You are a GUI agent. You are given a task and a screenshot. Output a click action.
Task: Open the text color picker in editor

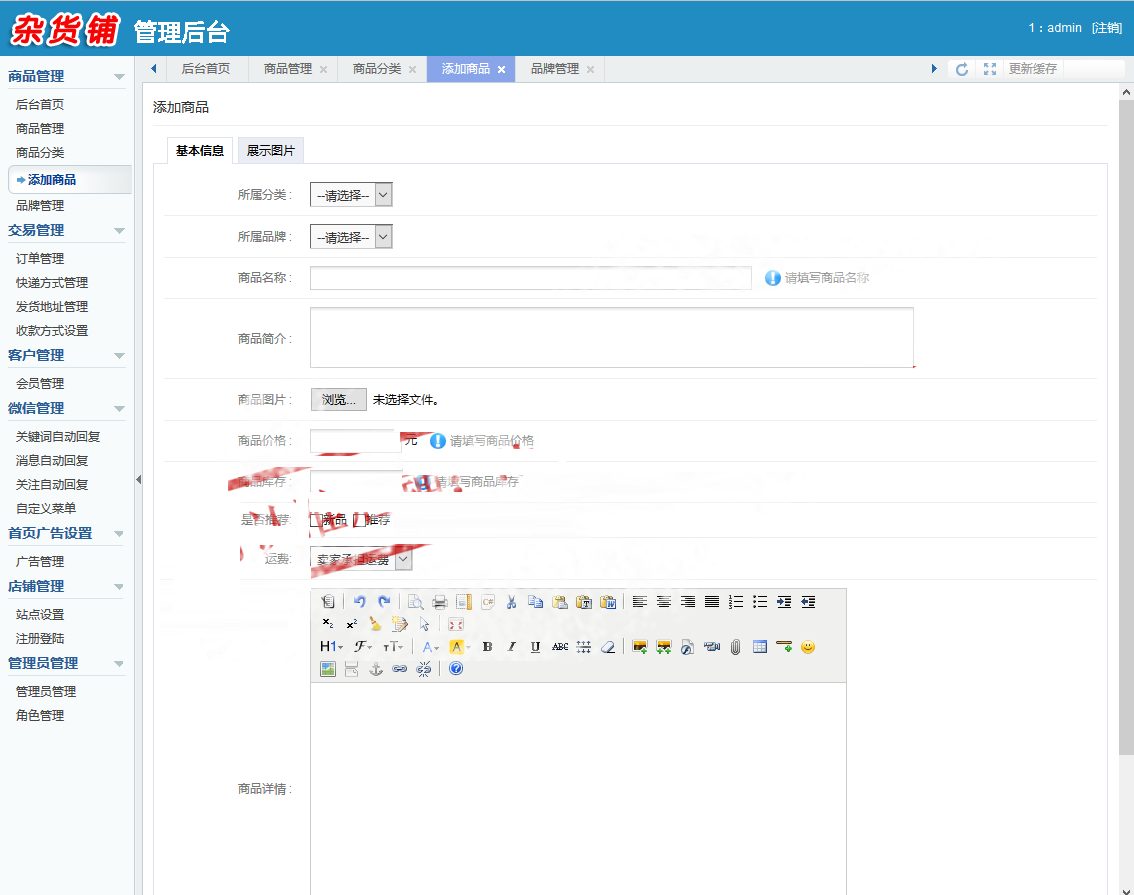tap(430, 647)
